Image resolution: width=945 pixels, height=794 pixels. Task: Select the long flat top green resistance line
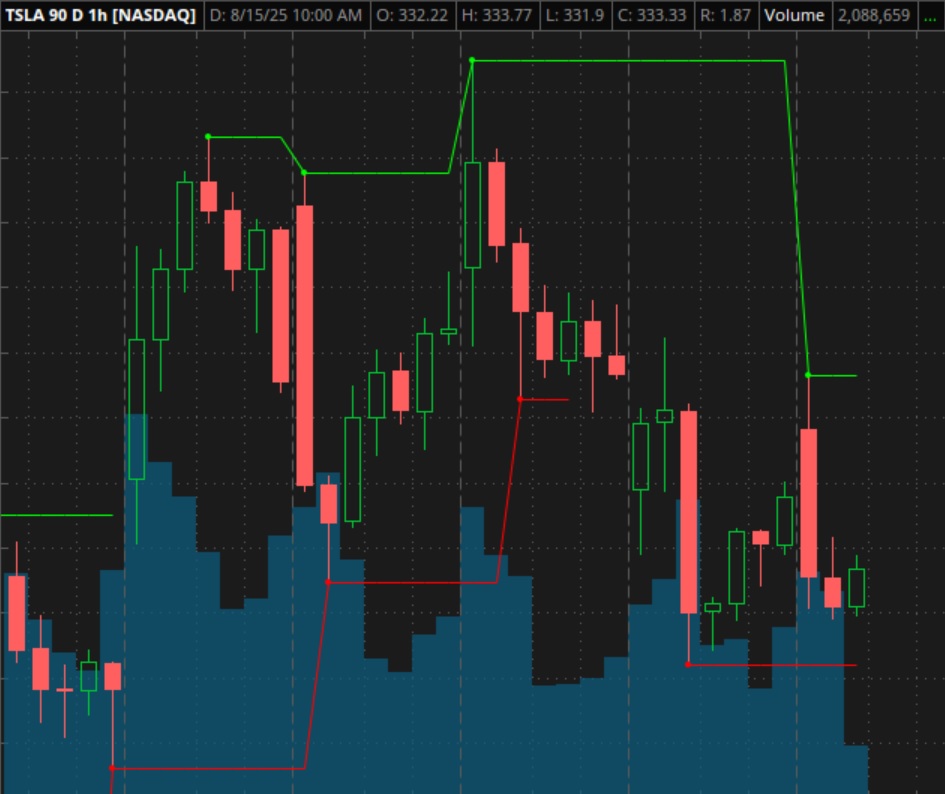[628, 61]
